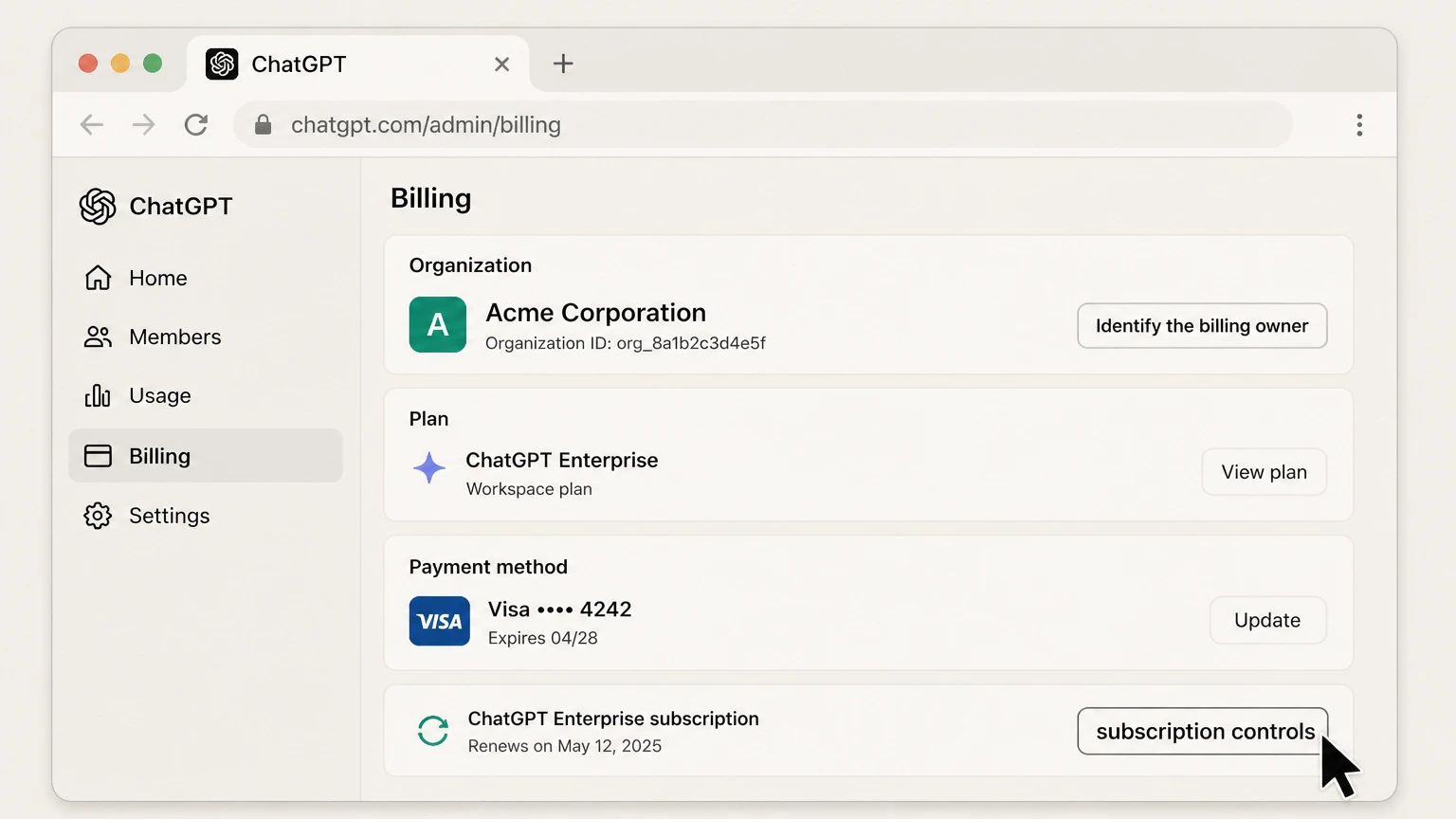Click the ChatGPT tab favicon
The height and width of the screenshot is (819, 1456).
[222, 64]
